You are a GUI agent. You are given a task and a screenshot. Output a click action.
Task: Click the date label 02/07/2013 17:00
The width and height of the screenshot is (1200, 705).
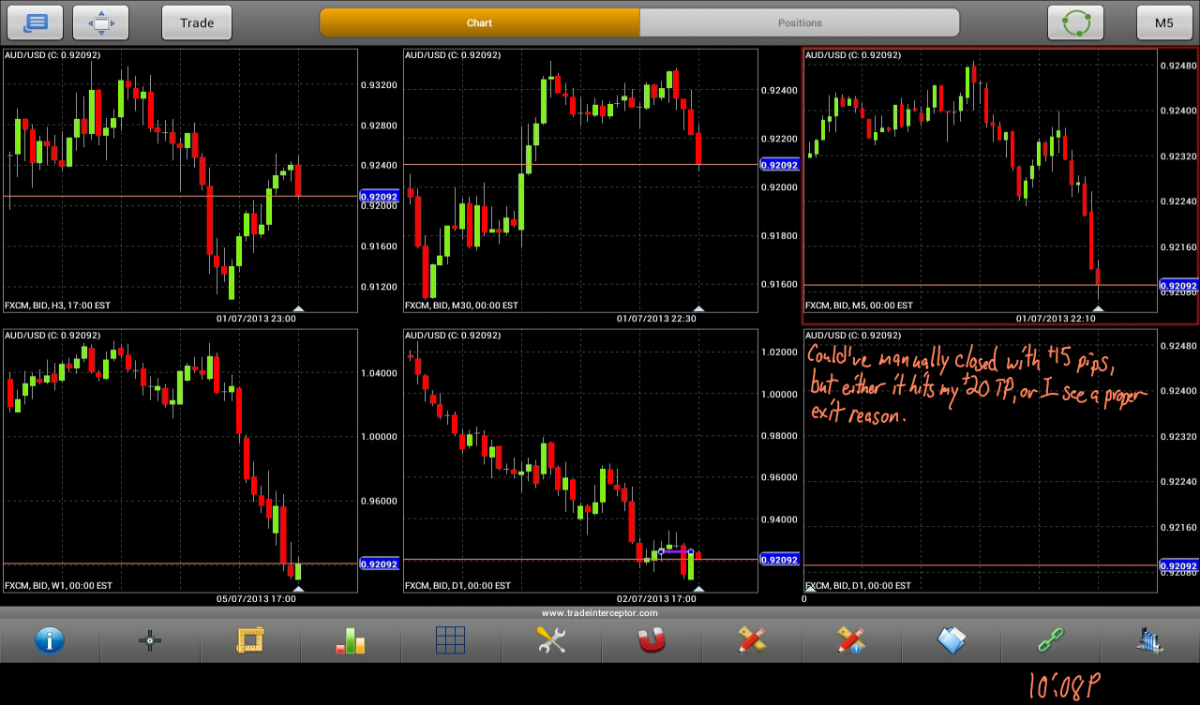656,599
